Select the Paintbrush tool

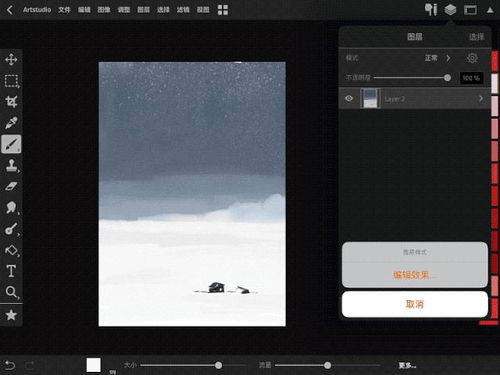pyautogui.click(x=11, y=144)
